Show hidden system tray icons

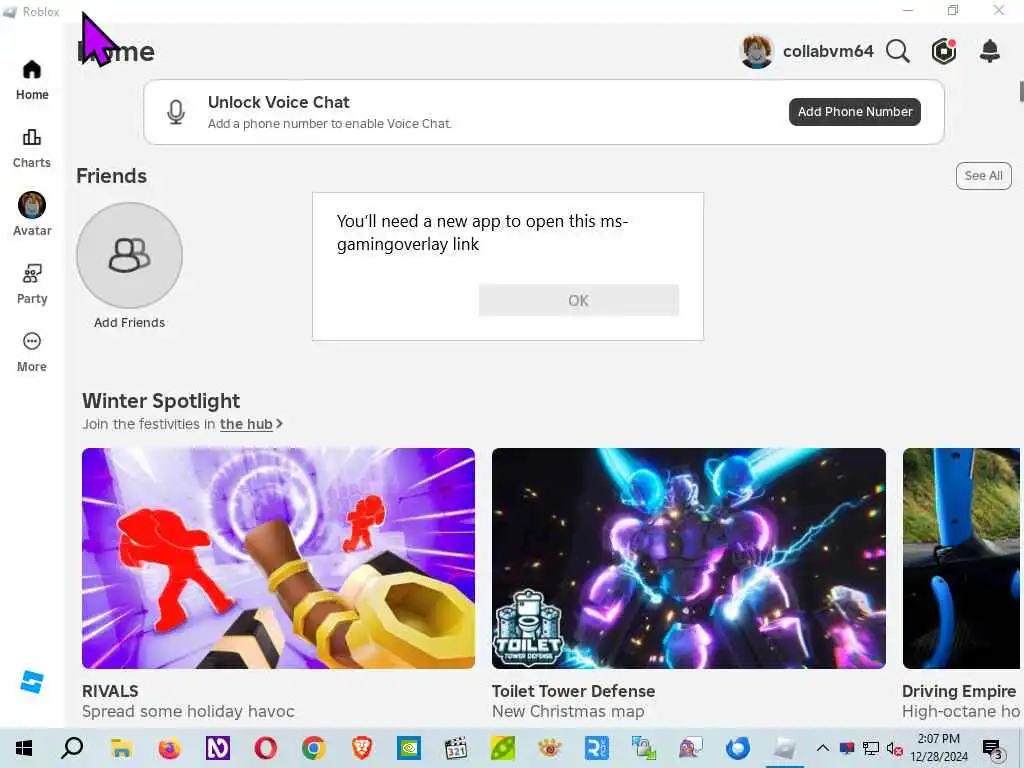[823, 748]
